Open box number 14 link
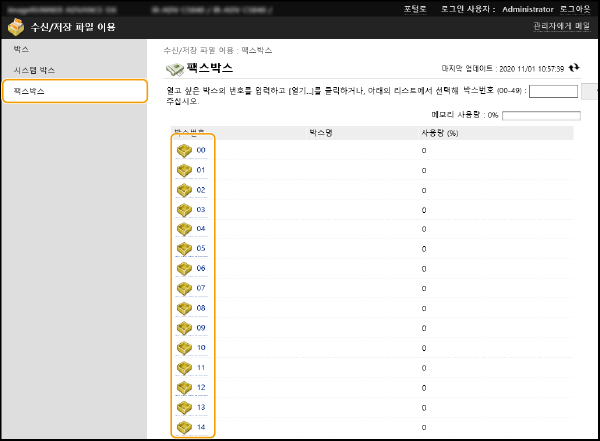Screen dimensions: 600x441 201,428
